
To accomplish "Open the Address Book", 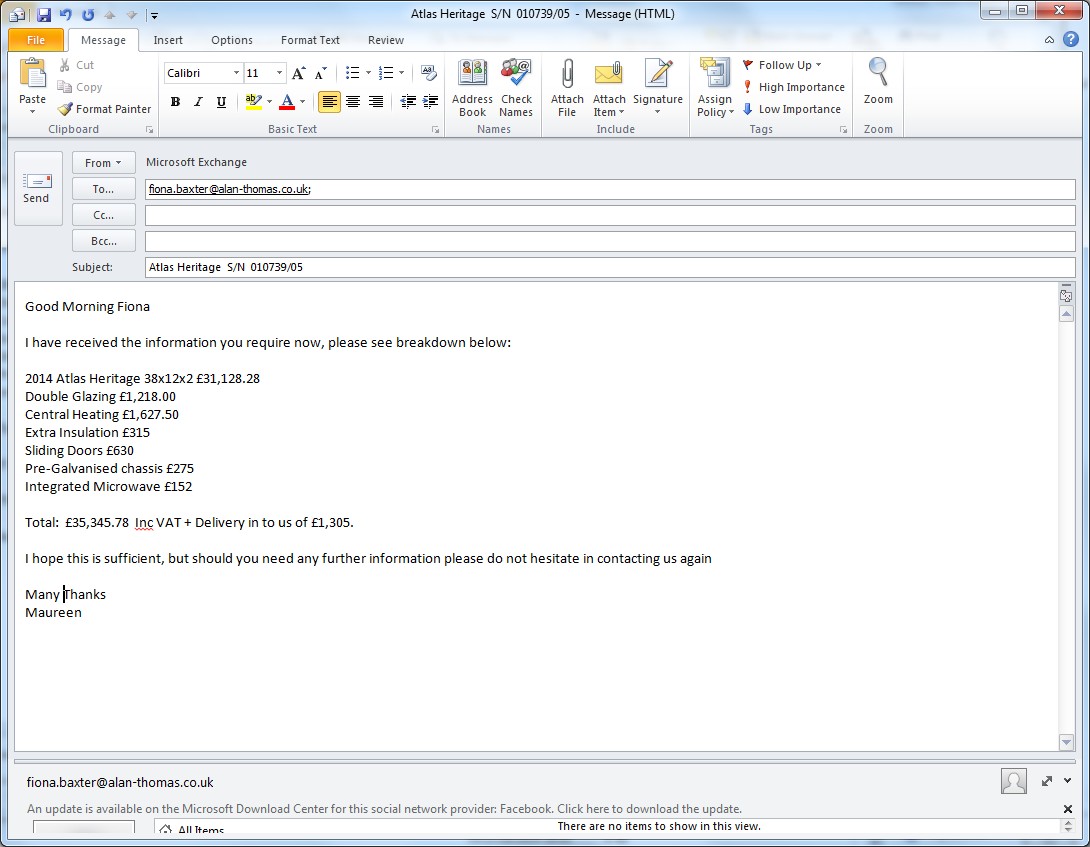I will pyautogui.click(x=472, y=88).
